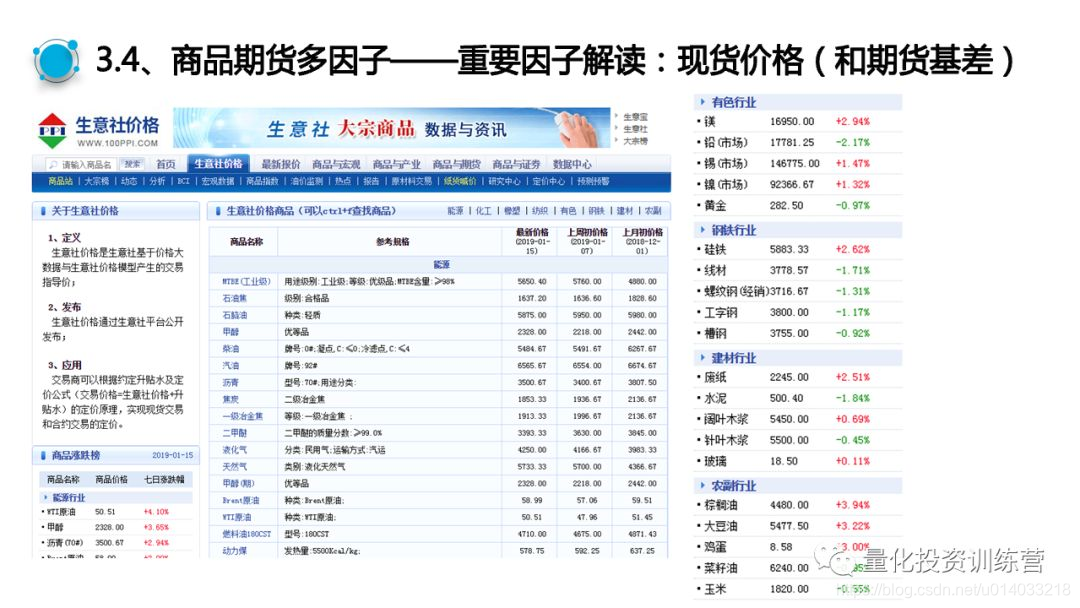Screen dimensions: 1080x608
Task: Expand the 钢铁行业 section arrow
Action: point(702,230)
